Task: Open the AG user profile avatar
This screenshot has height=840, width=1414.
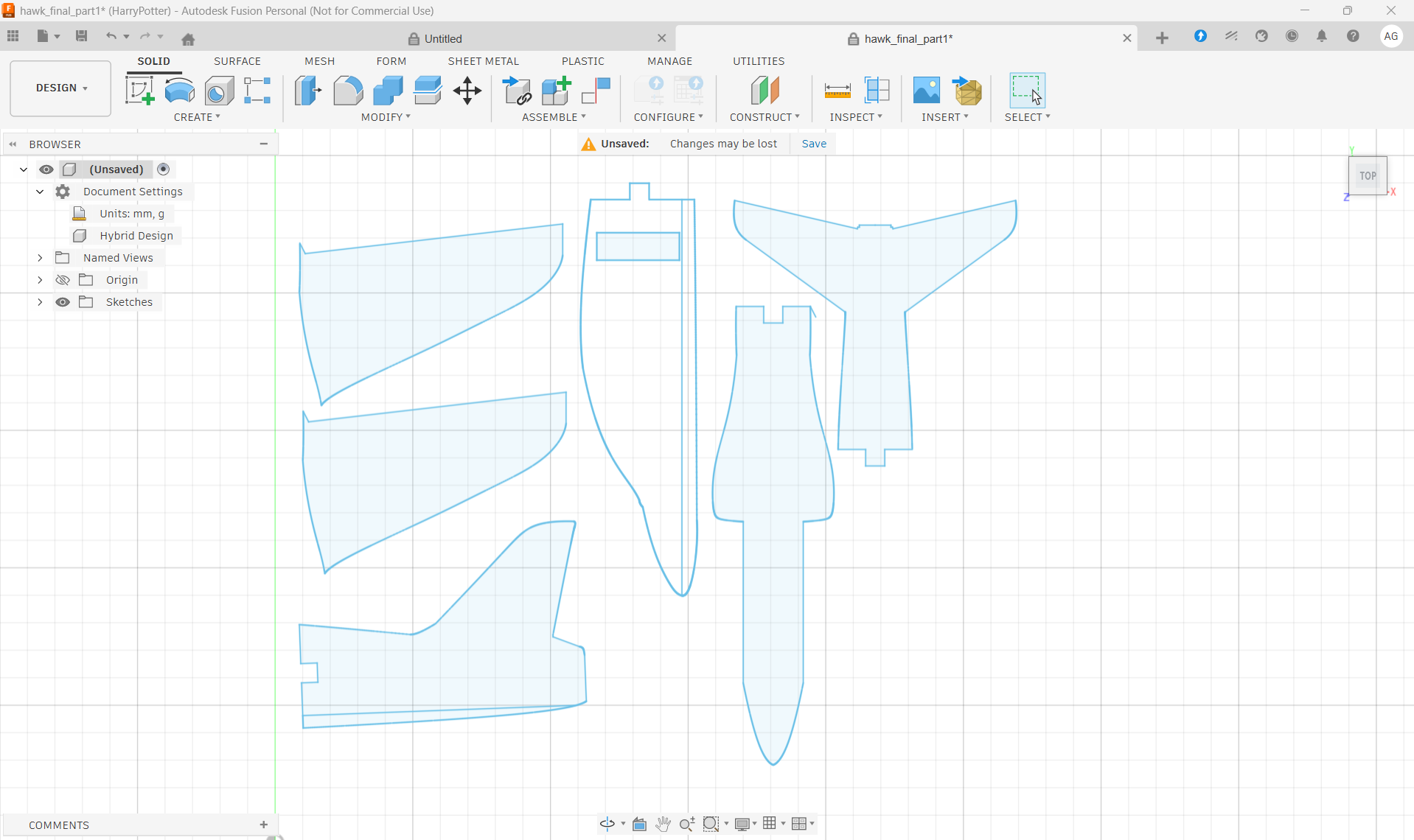Action: 1391,36
